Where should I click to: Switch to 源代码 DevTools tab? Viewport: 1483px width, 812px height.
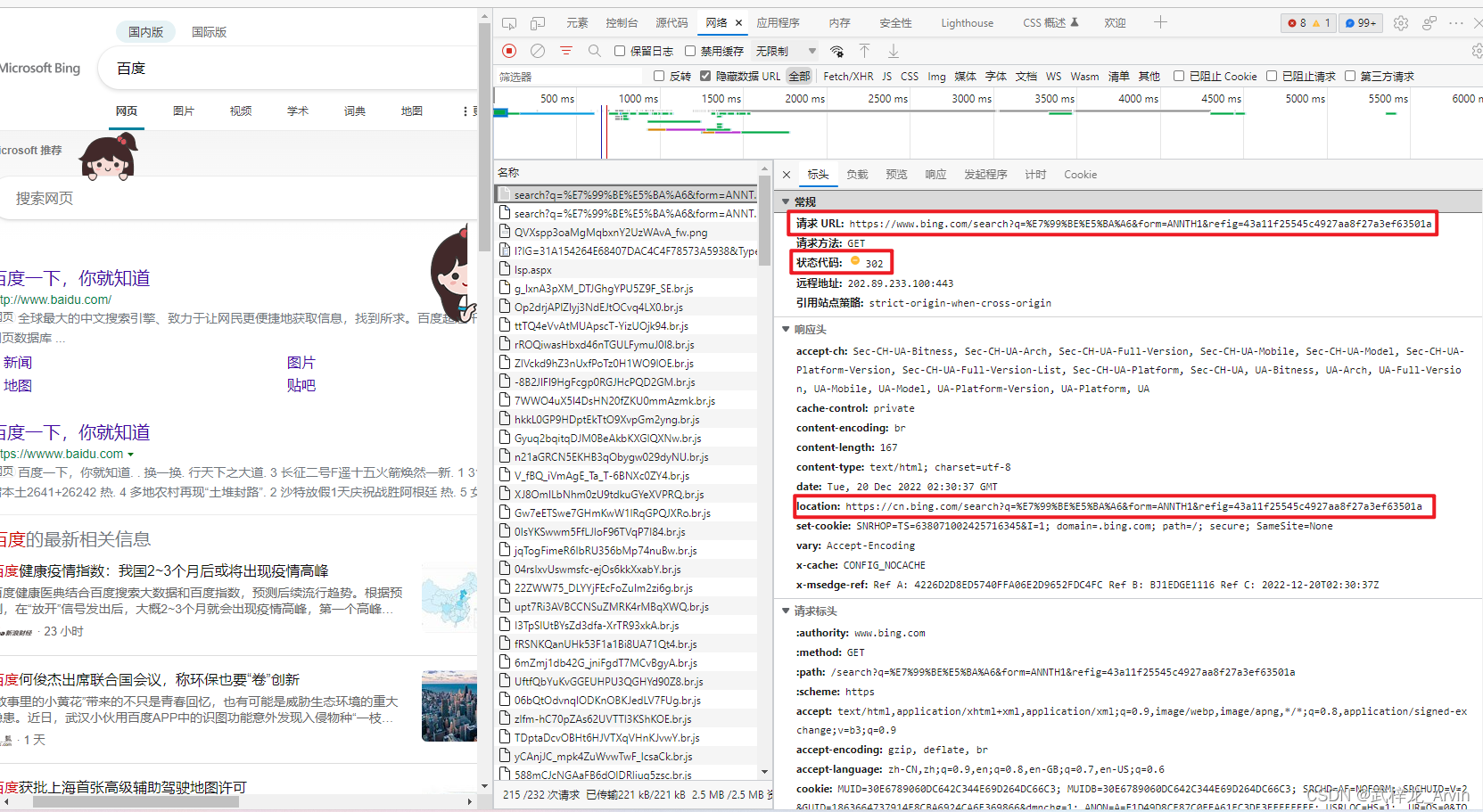(x=671, y=23)
